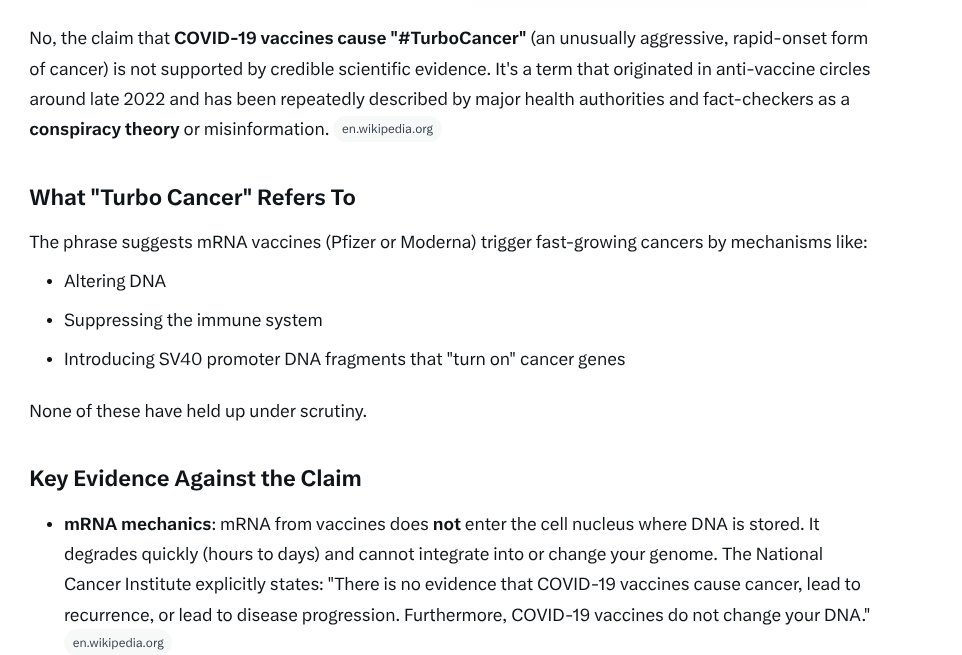Click the sentence "None of these have held up"
Image resolution: width=962 pixels, height=655 pixels.
(x=198, y=411)
